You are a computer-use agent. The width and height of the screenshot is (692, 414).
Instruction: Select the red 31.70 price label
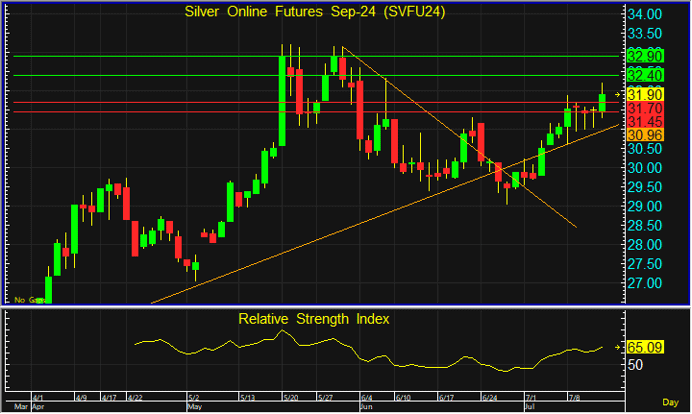click(647, 107)
